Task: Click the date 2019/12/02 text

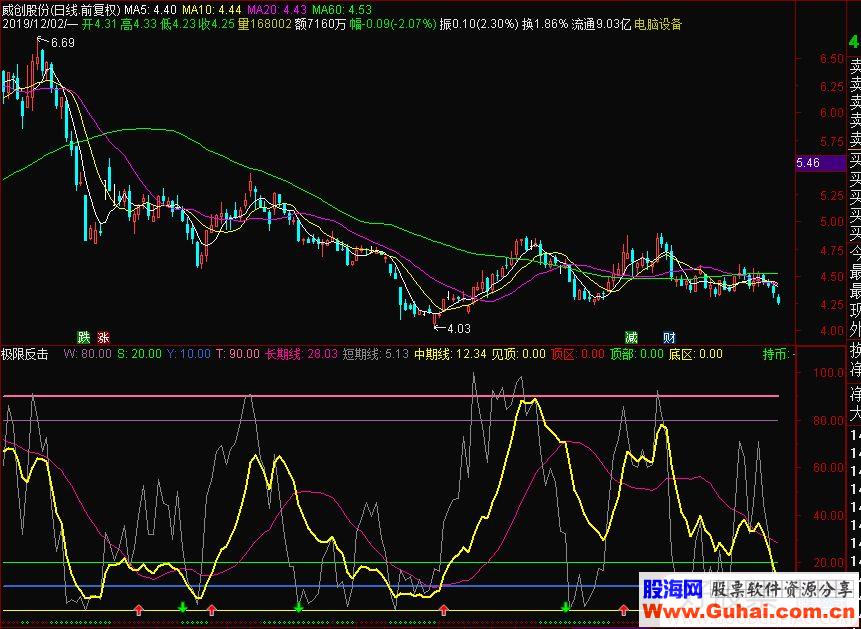Action: (x=33, y=24)
